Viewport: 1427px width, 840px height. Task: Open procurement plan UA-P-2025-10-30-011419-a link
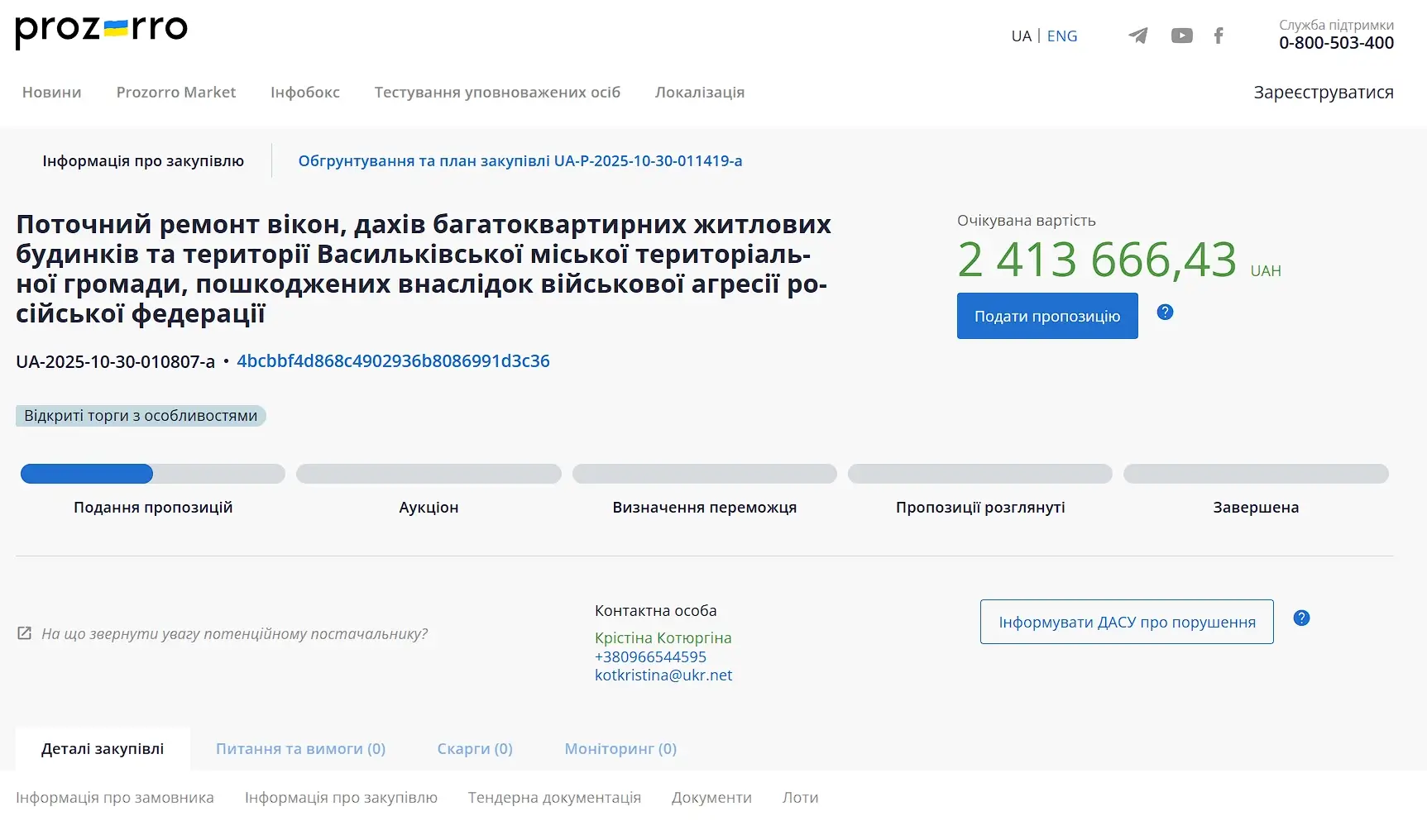click(520, 161)
